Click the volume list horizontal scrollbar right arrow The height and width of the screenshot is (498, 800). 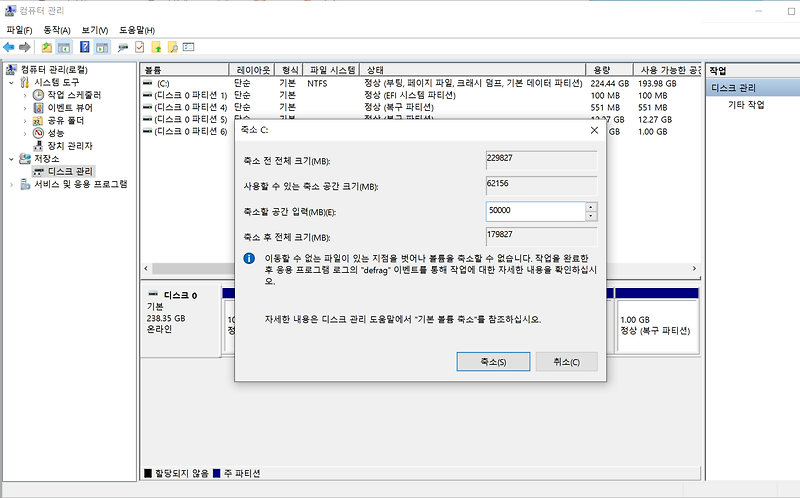[694, 268]
